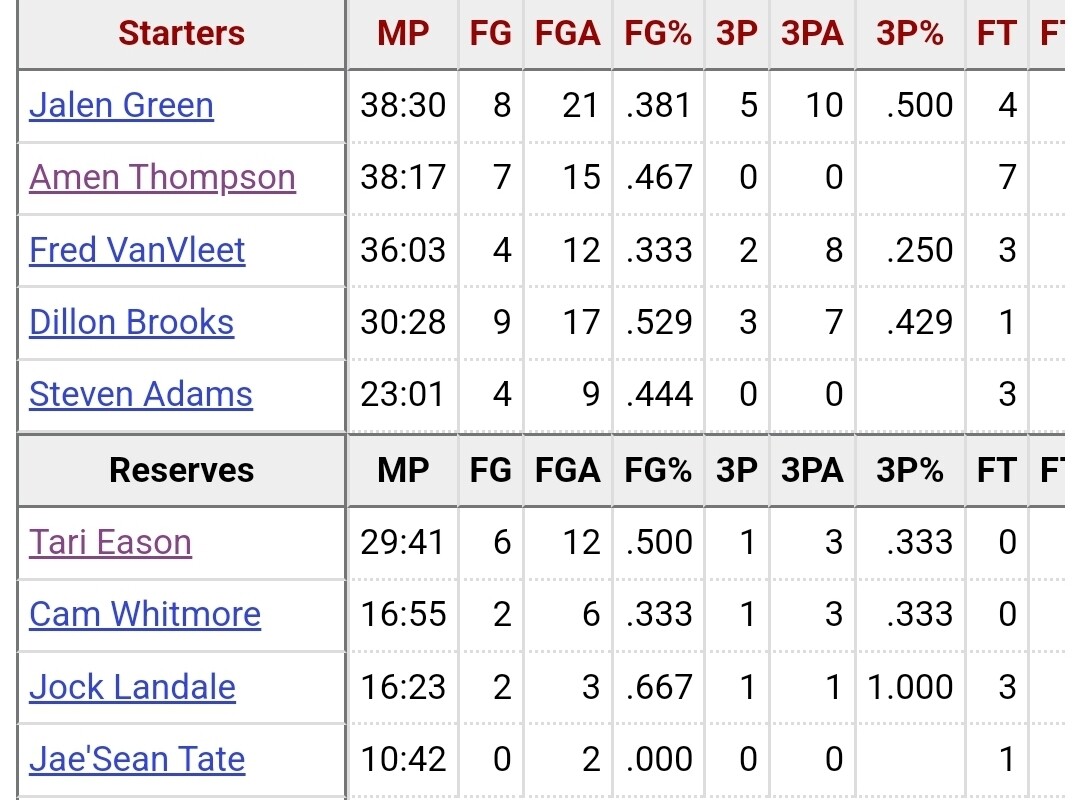Click the Cam Whitmore link
The height and width of the screenshot is (800, 1080).
click(x=145, y=614)
